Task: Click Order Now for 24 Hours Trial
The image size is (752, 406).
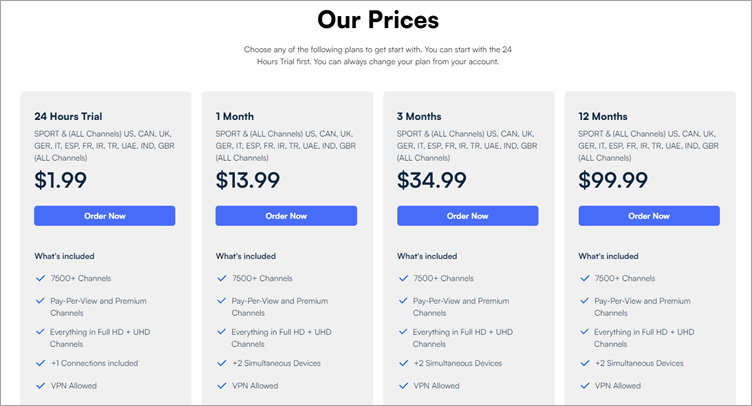Action: [x=104, y=216]
